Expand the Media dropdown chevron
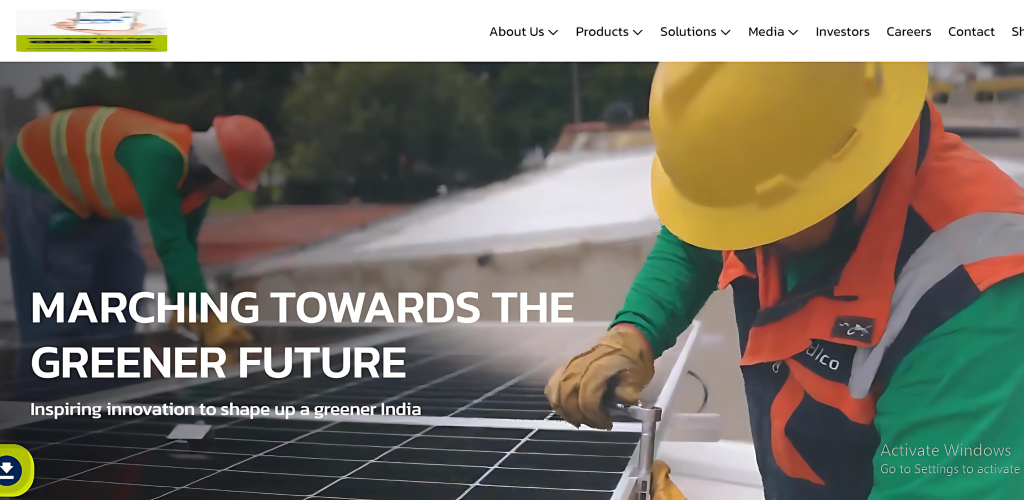 tap(793, 32)
